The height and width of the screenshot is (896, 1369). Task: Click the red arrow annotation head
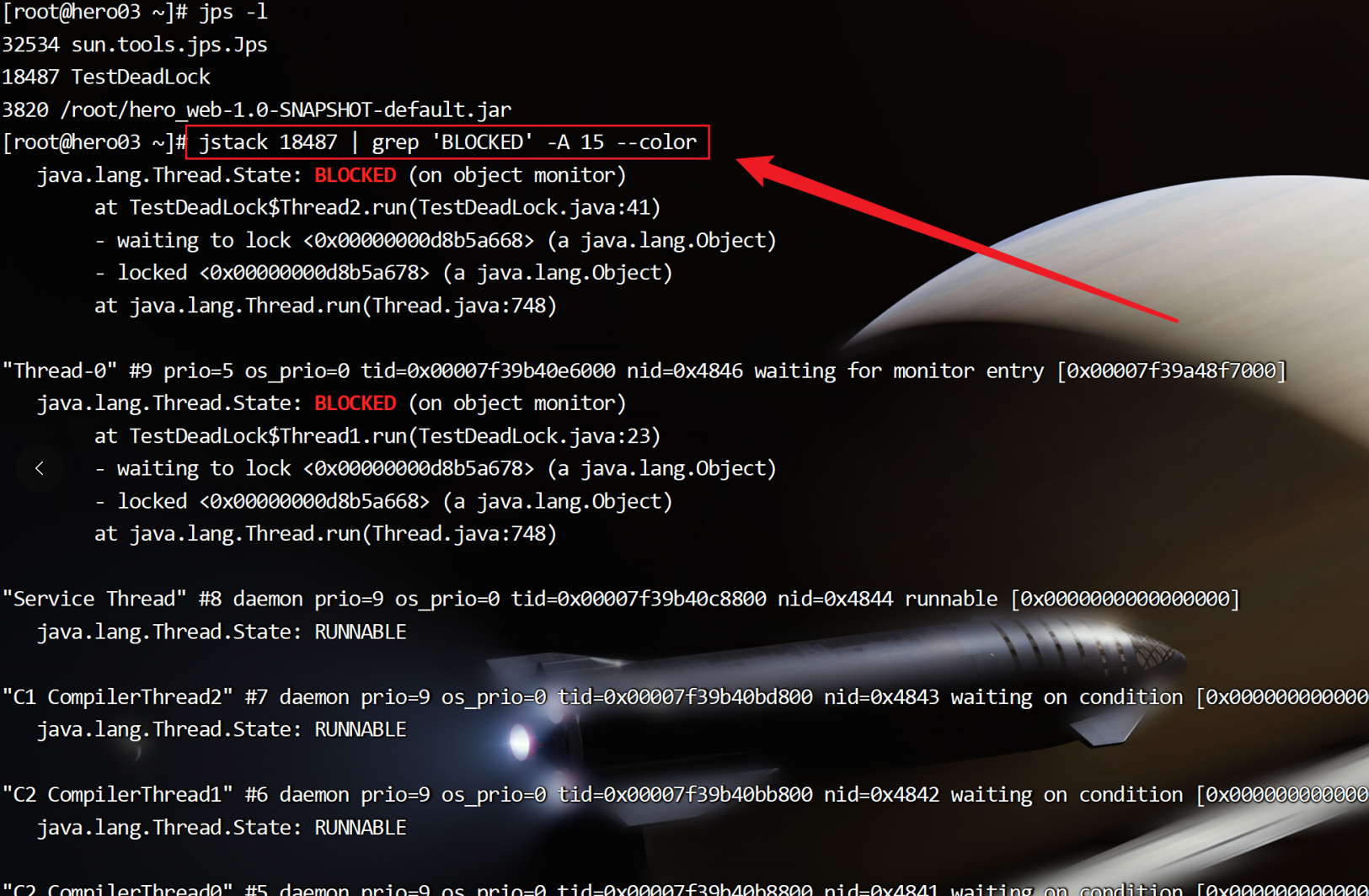(x=758, y=167)
